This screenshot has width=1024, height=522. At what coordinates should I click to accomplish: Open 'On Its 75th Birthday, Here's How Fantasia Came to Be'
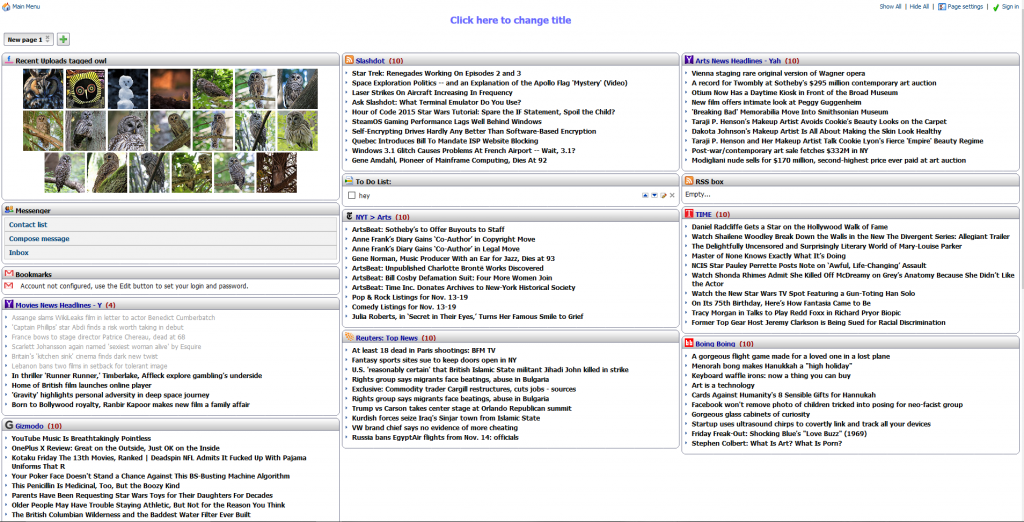coord(781,304)
